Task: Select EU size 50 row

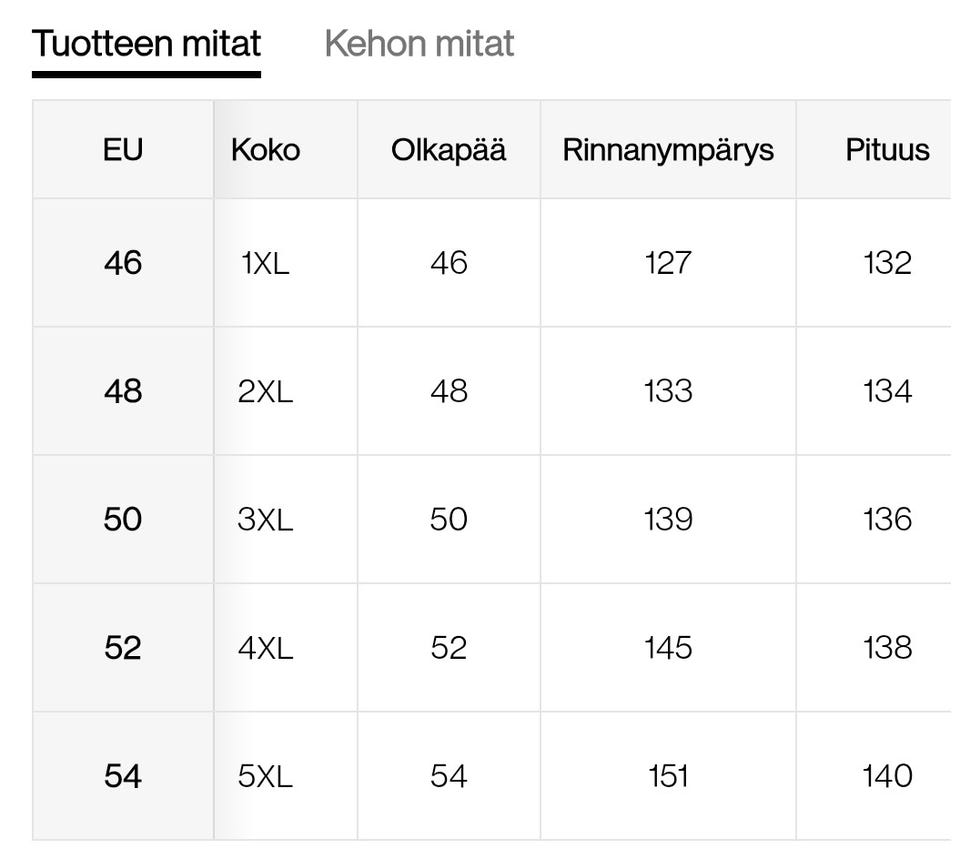Action: (x=123, y=519)
